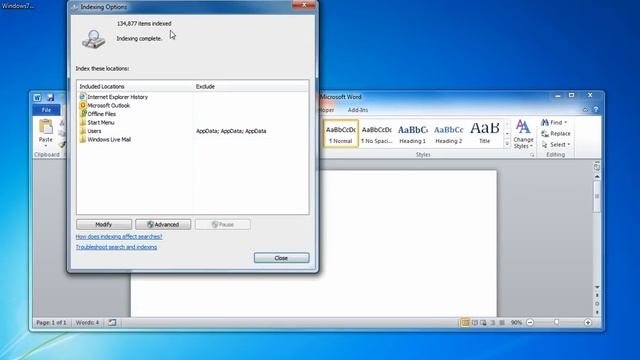
Task: Click the AppData exclude entry for Users
Action: click(231, 131)
